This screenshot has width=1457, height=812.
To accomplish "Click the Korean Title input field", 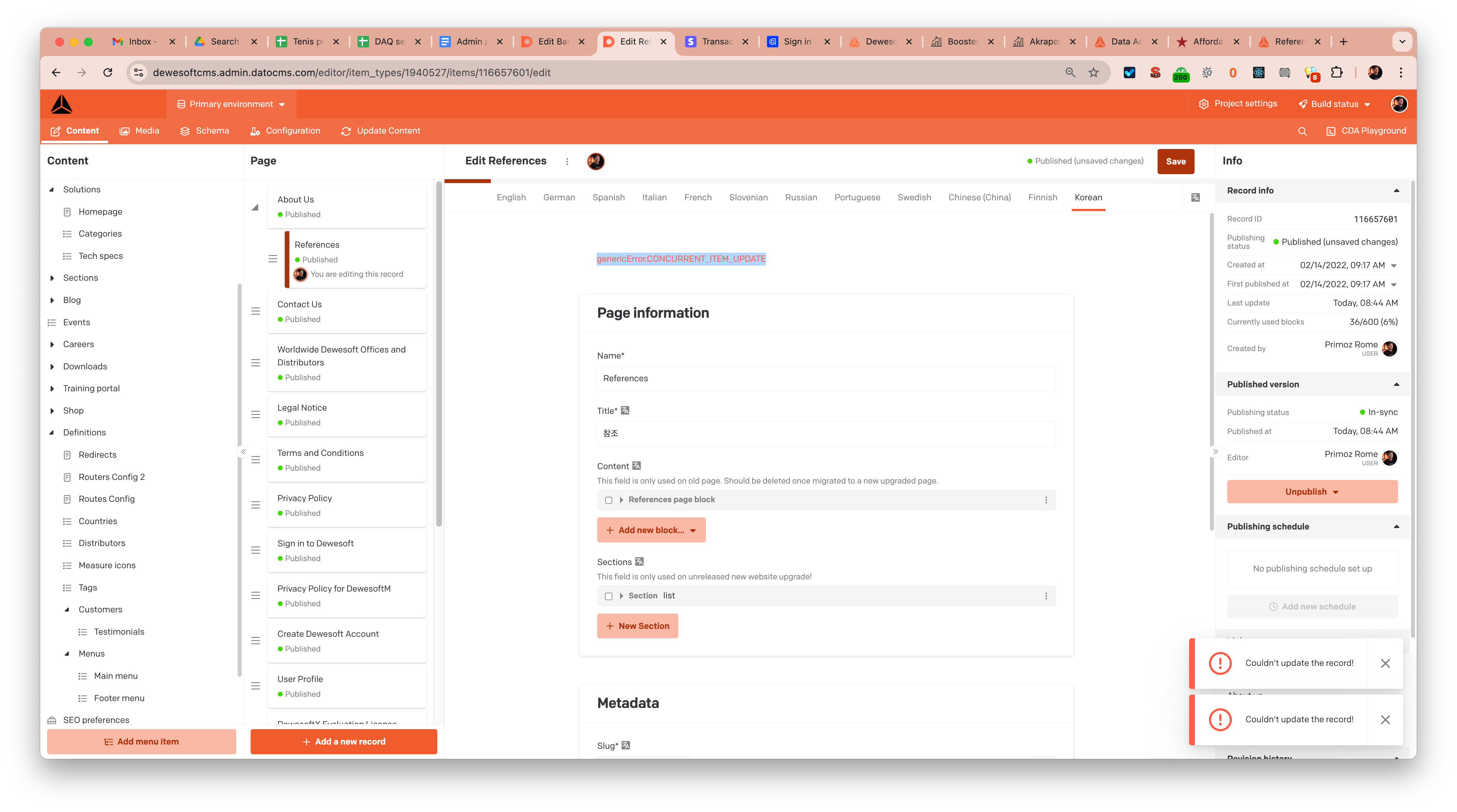I will (x=826, y=434).
